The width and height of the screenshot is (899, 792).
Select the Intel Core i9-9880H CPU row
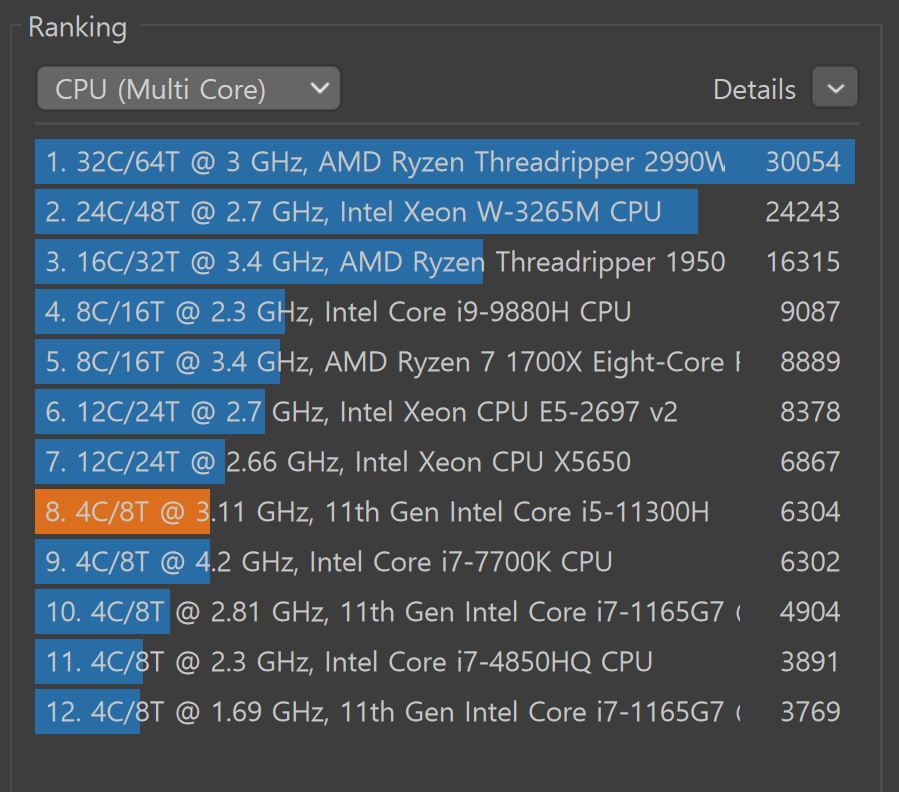[444, 312]
